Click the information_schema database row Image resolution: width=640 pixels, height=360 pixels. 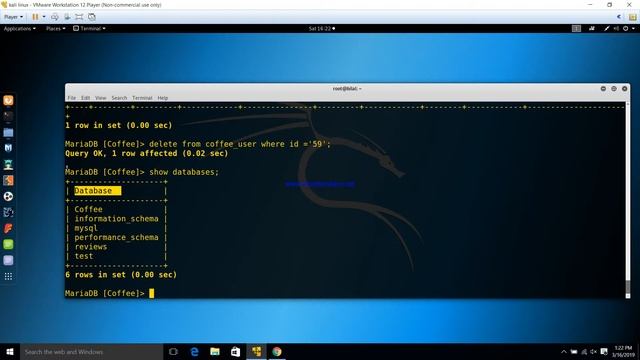tap(116, 219)
